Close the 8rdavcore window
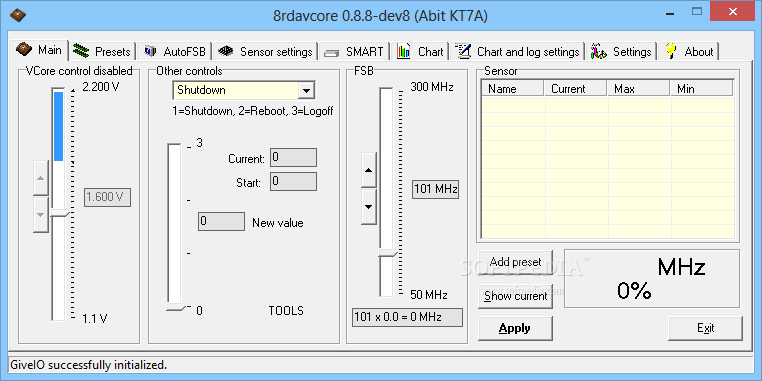The height and width of the screenshot is (381, 762). 732,11
